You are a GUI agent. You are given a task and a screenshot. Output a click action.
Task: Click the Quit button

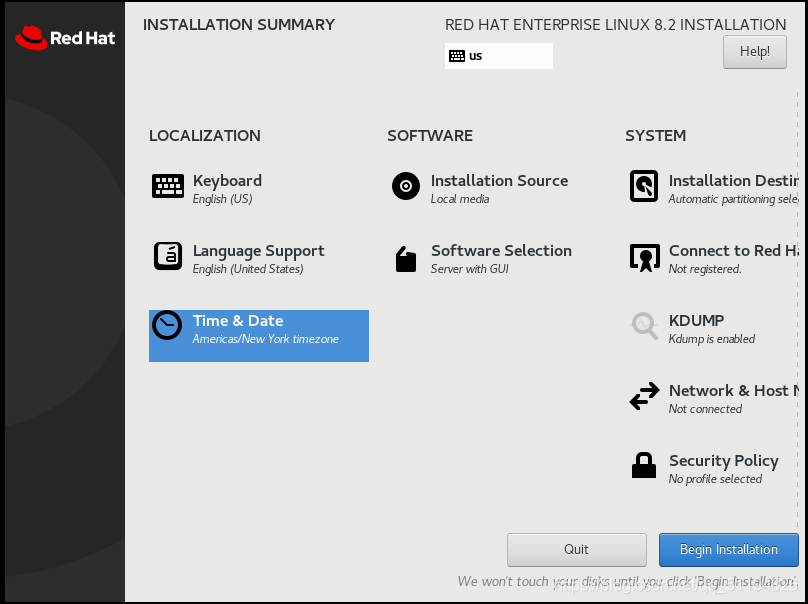(x=577, y=550)
